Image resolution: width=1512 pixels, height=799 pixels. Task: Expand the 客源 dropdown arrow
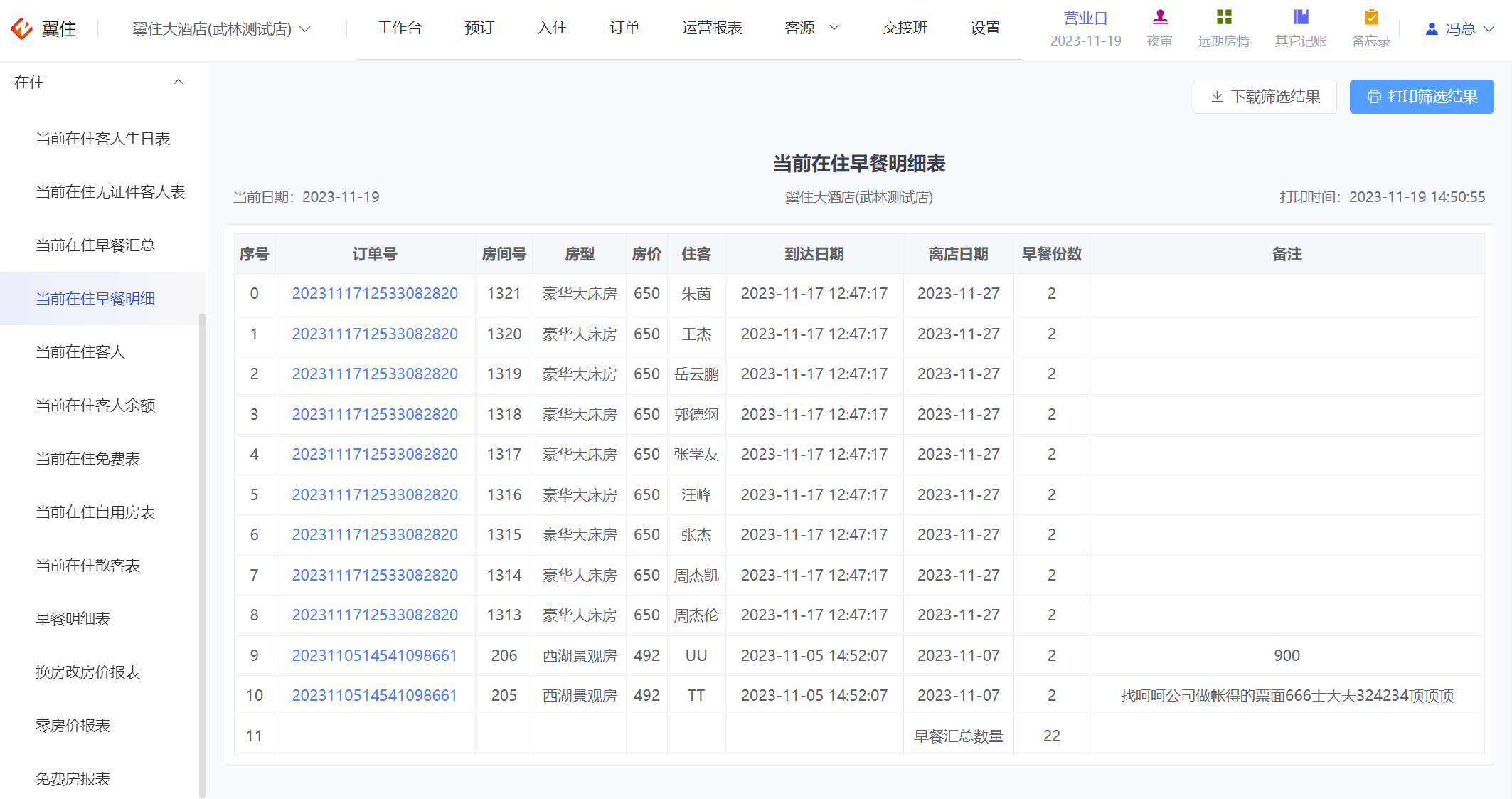pyautogui.click(x=835, y=28)
